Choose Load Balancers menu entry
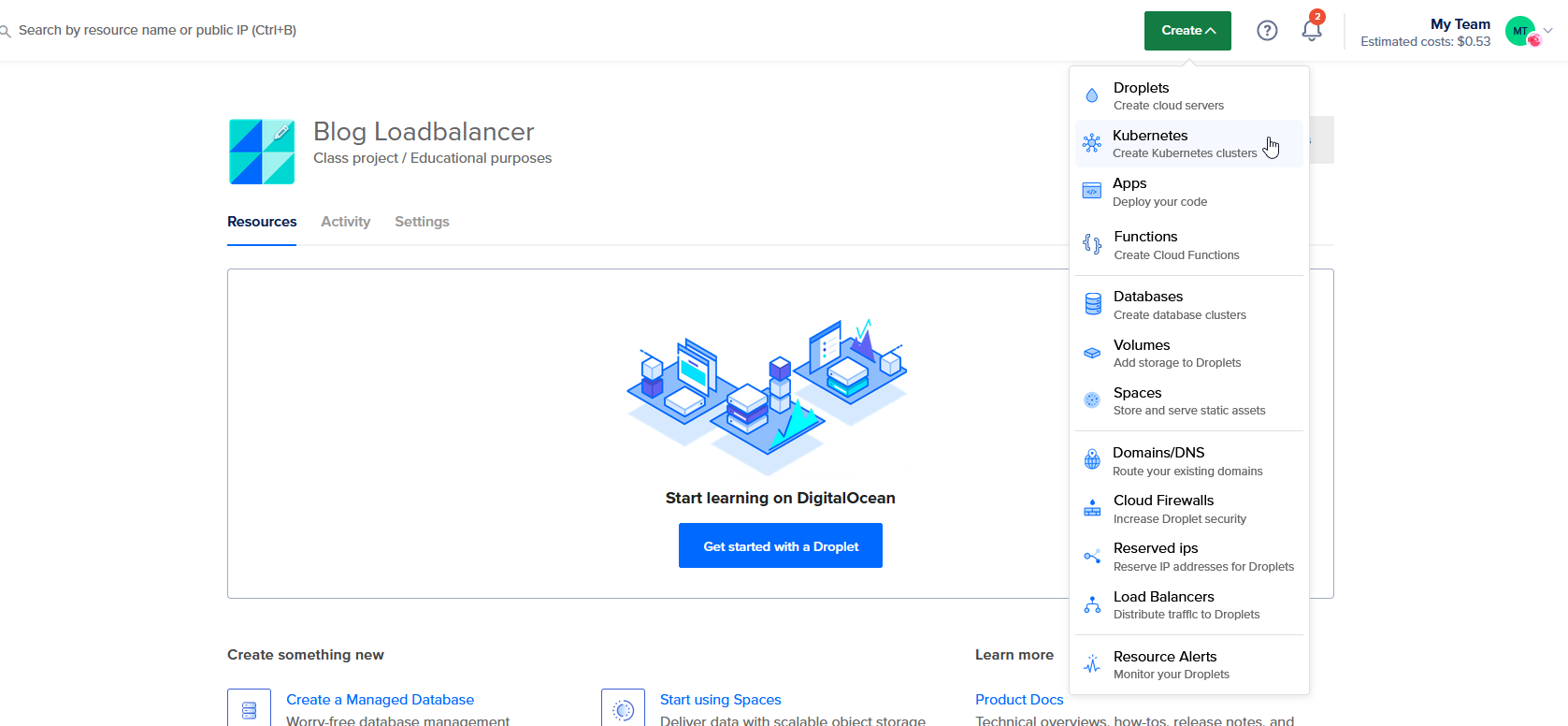This screenshot has width=1568, height=726. (1189, 604)
